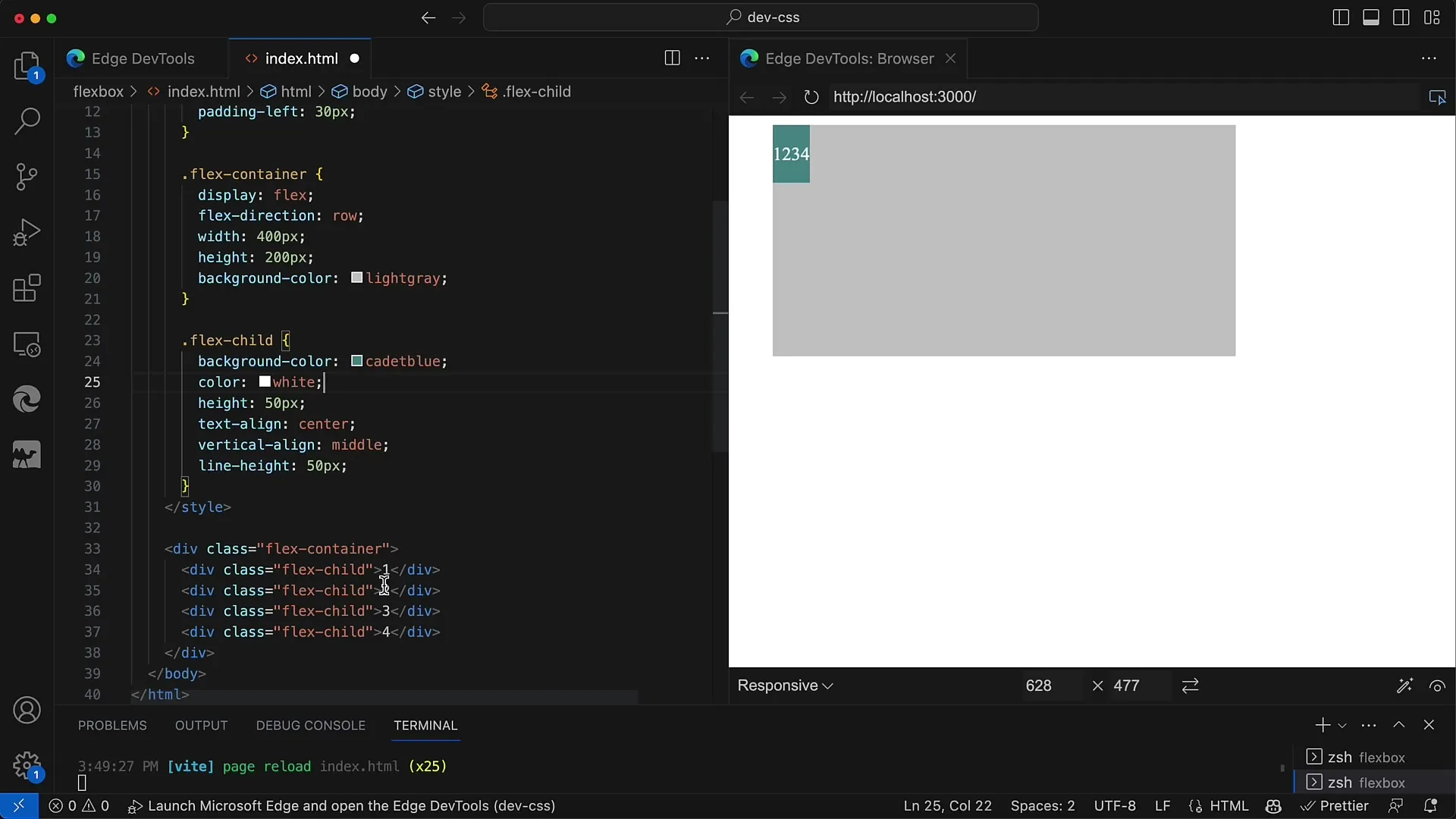The height and width of the screenshot is (819, 1456).
Task: Add a new terminal with plus
Action: click(1323, 725)
